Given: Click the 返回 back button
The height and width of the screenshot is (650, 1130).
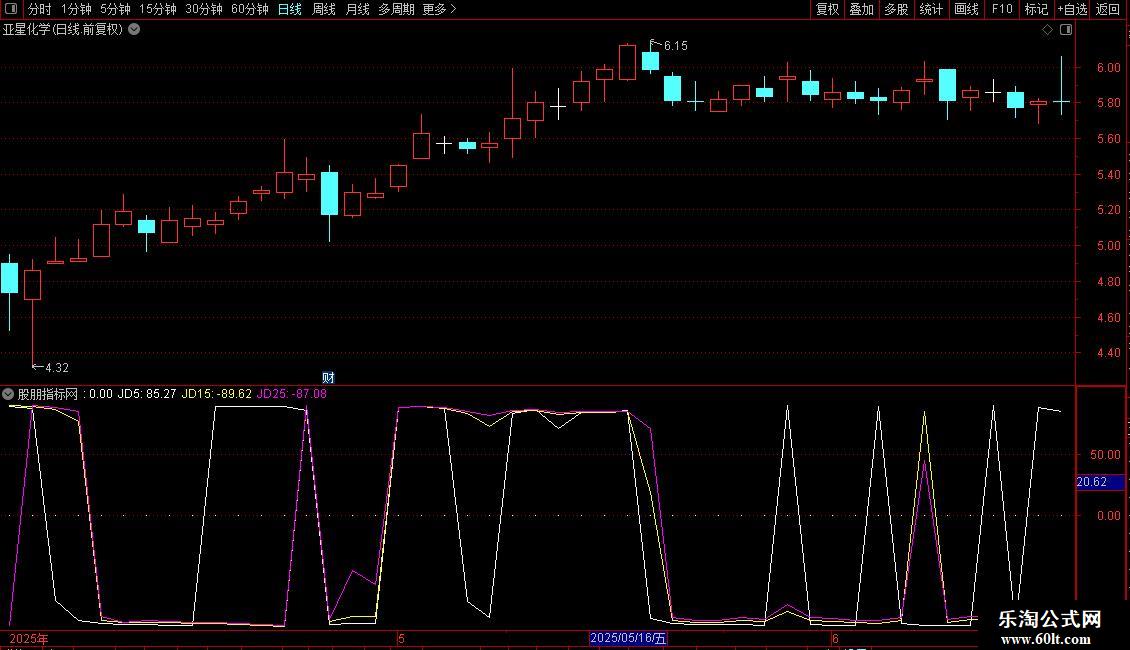Looking at the screenshot, I should [x=1108, y=9].
